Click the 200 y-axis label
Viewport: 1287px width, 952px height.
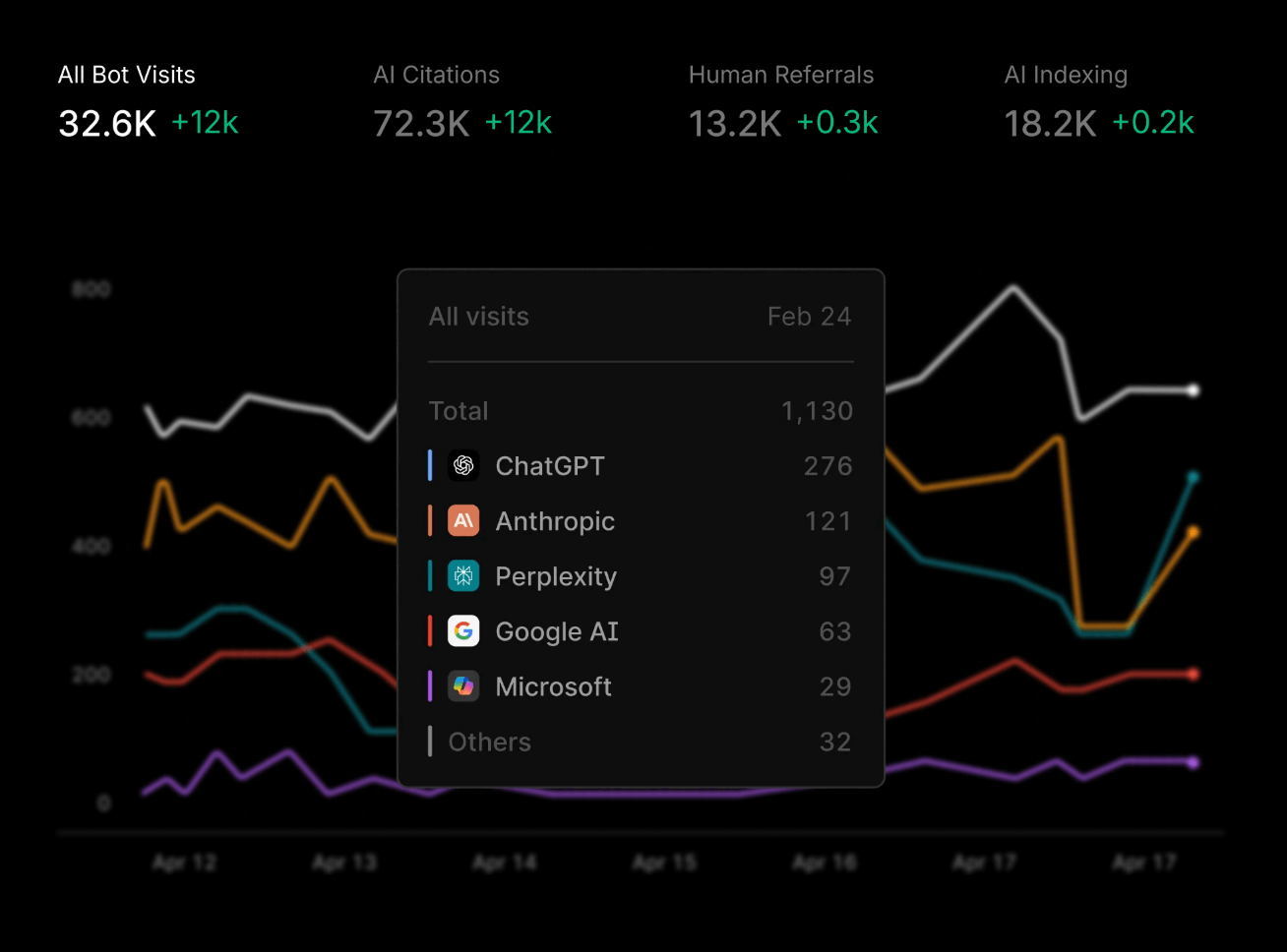tap(91, 675)
